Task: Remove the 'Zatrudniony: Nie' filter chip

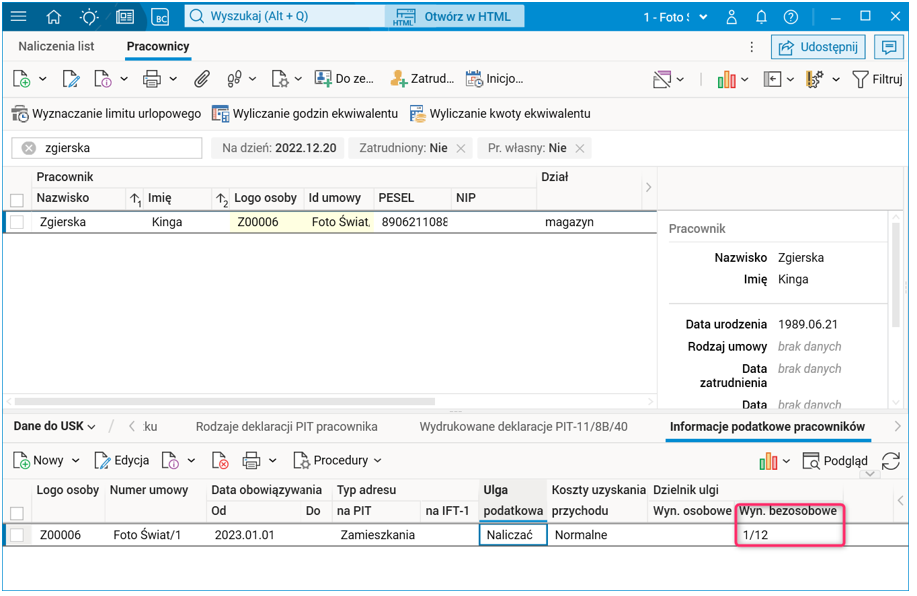Action: [x=461, y=149]
